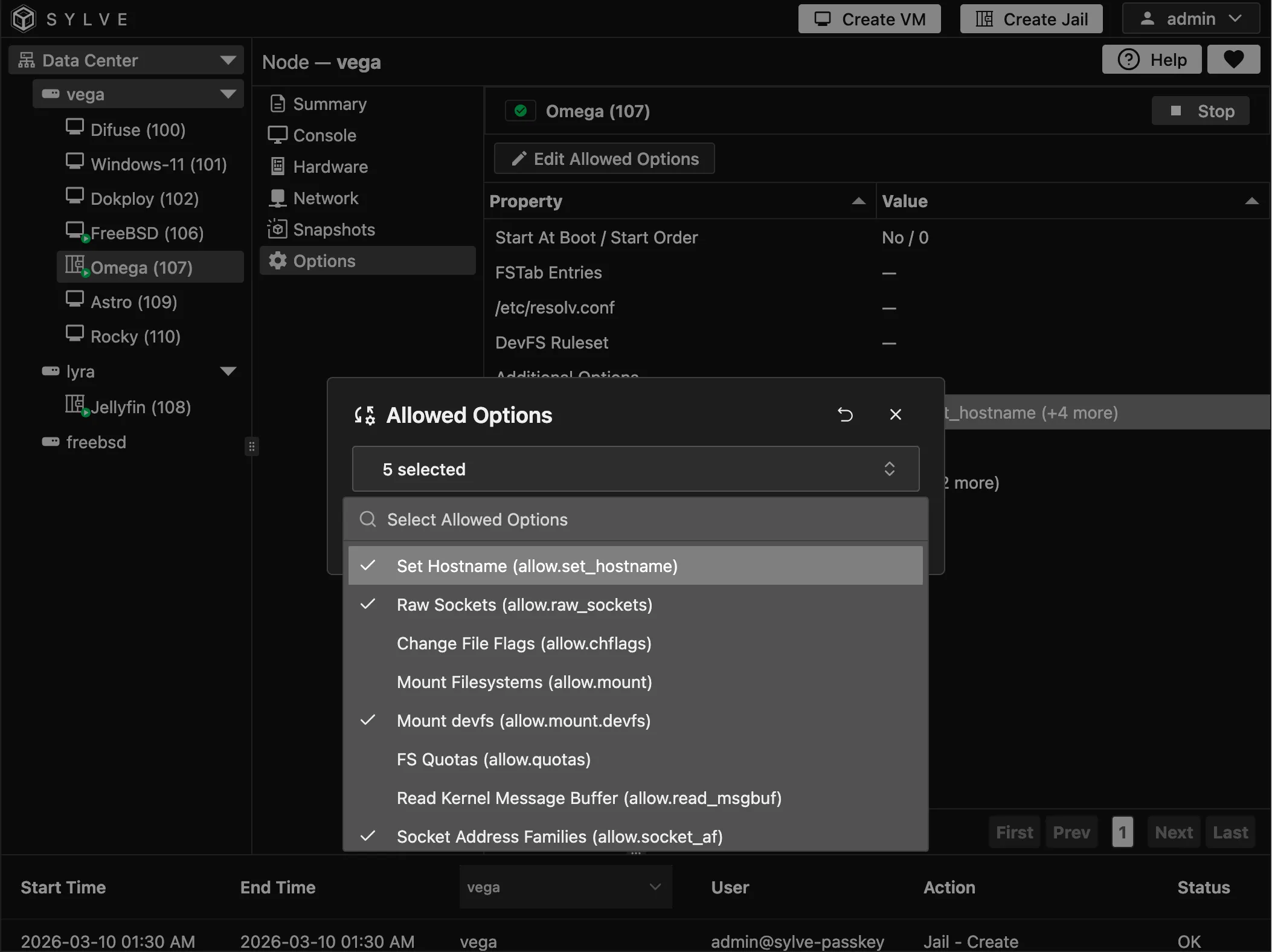Click the heart icon button
Screen dimensions: 1272x952
(1233, 60)
